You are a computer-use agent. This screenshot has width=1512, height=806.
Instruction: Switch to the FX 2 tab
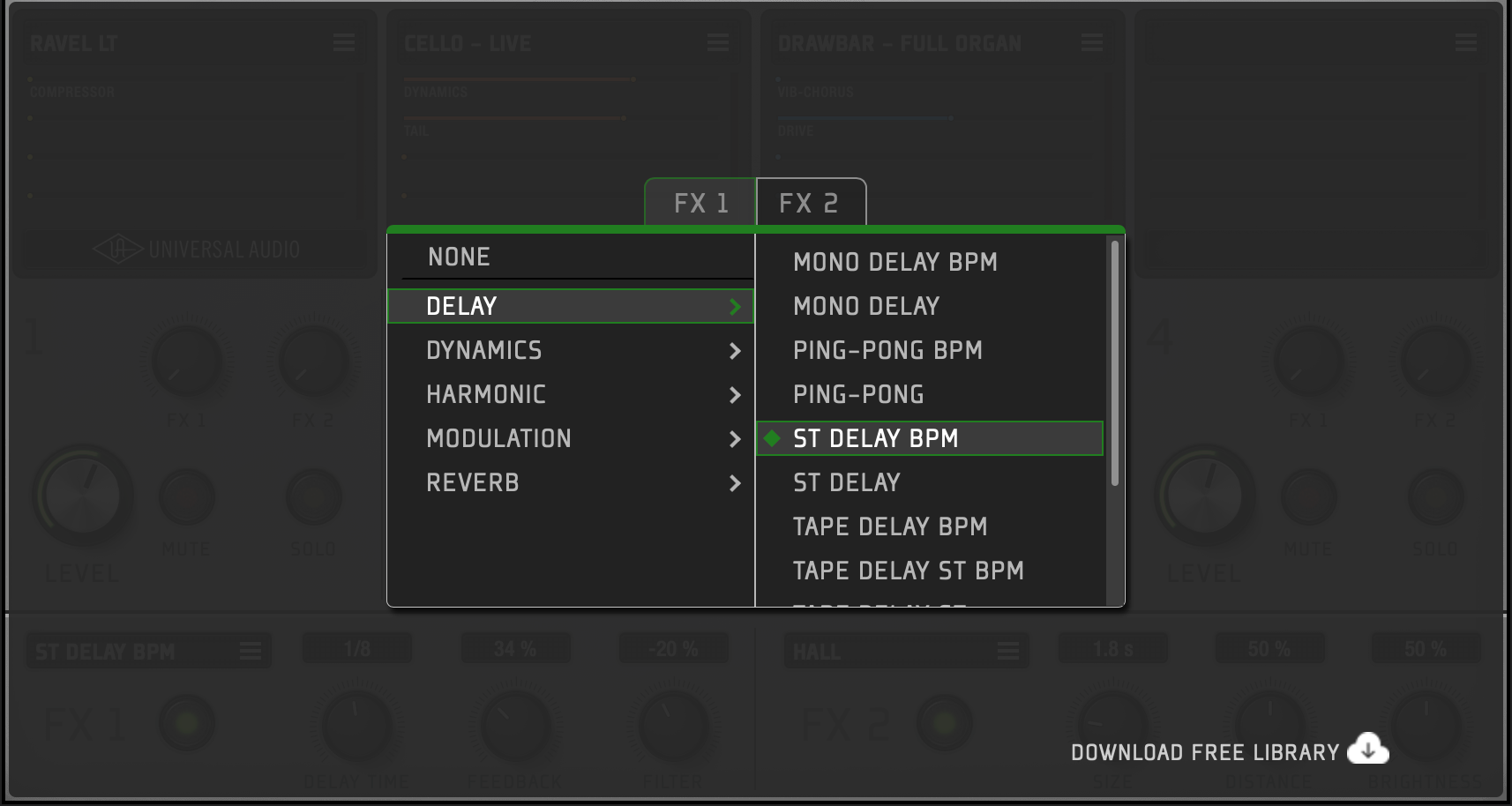[x=811, y=202]
